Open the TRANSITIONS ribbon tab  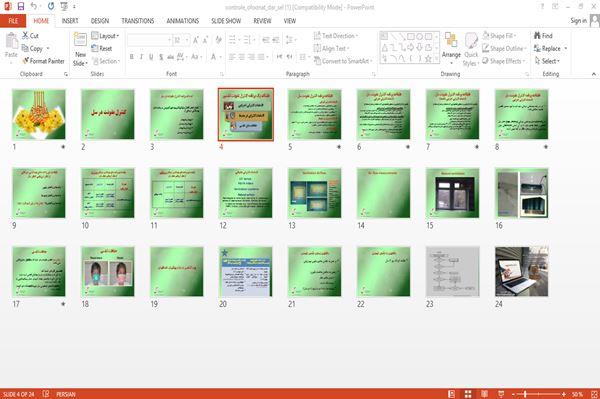[138, 21]
